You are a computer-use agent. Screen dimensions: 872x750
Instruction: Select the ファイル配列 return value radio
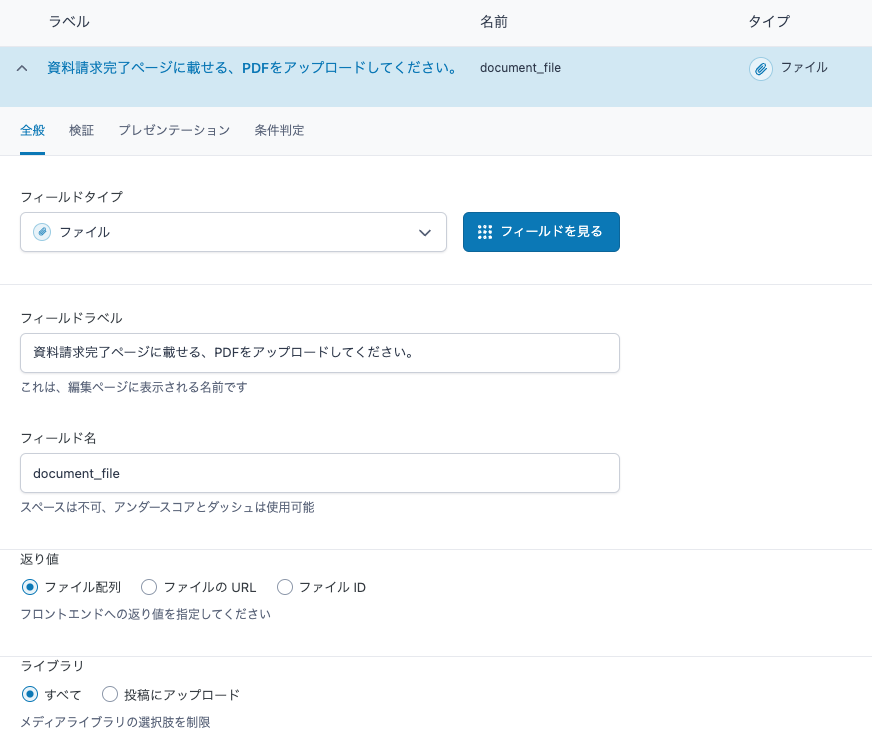[x=29, y=587]
